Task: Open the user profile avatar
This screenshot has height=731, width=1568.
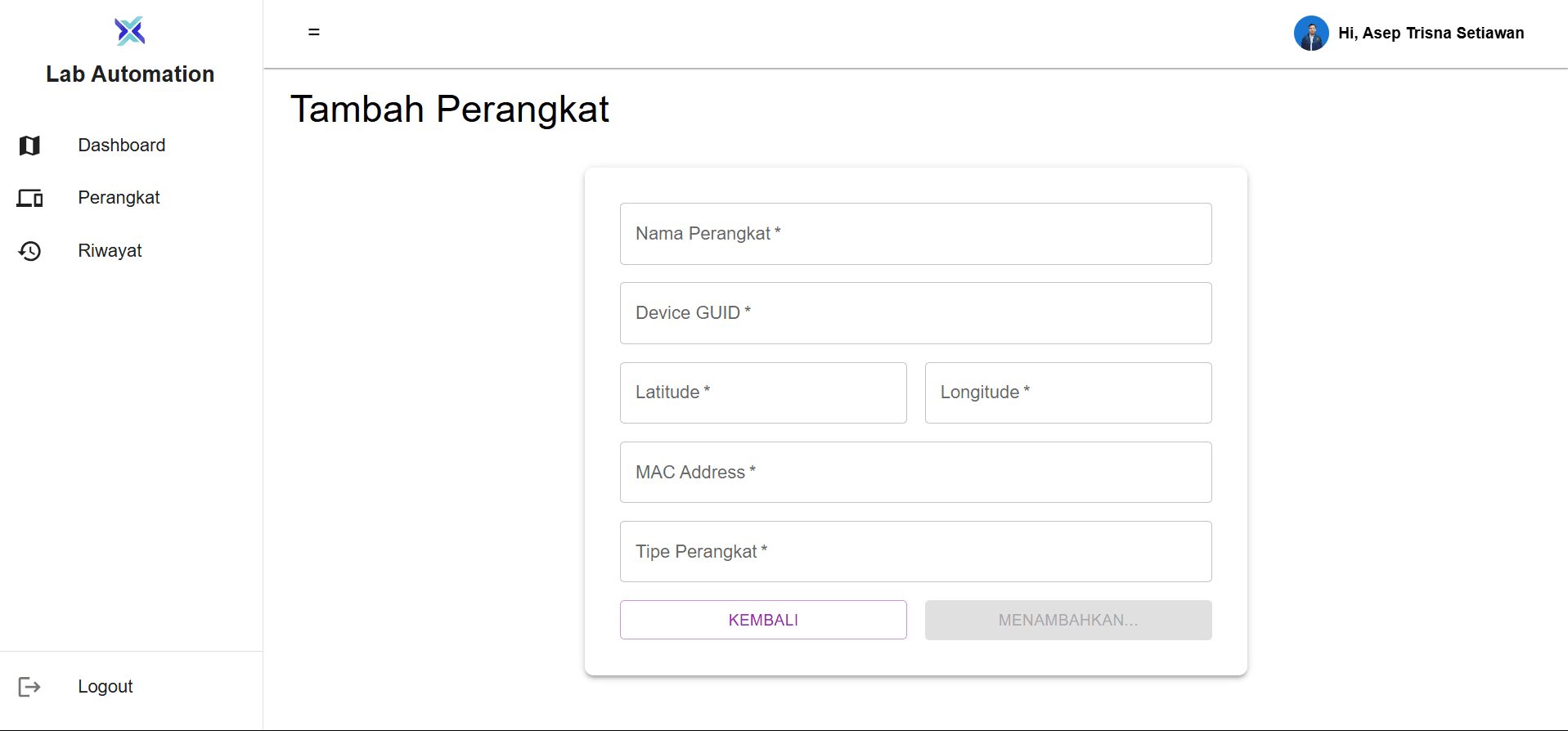Action: tap(1310, 34)
